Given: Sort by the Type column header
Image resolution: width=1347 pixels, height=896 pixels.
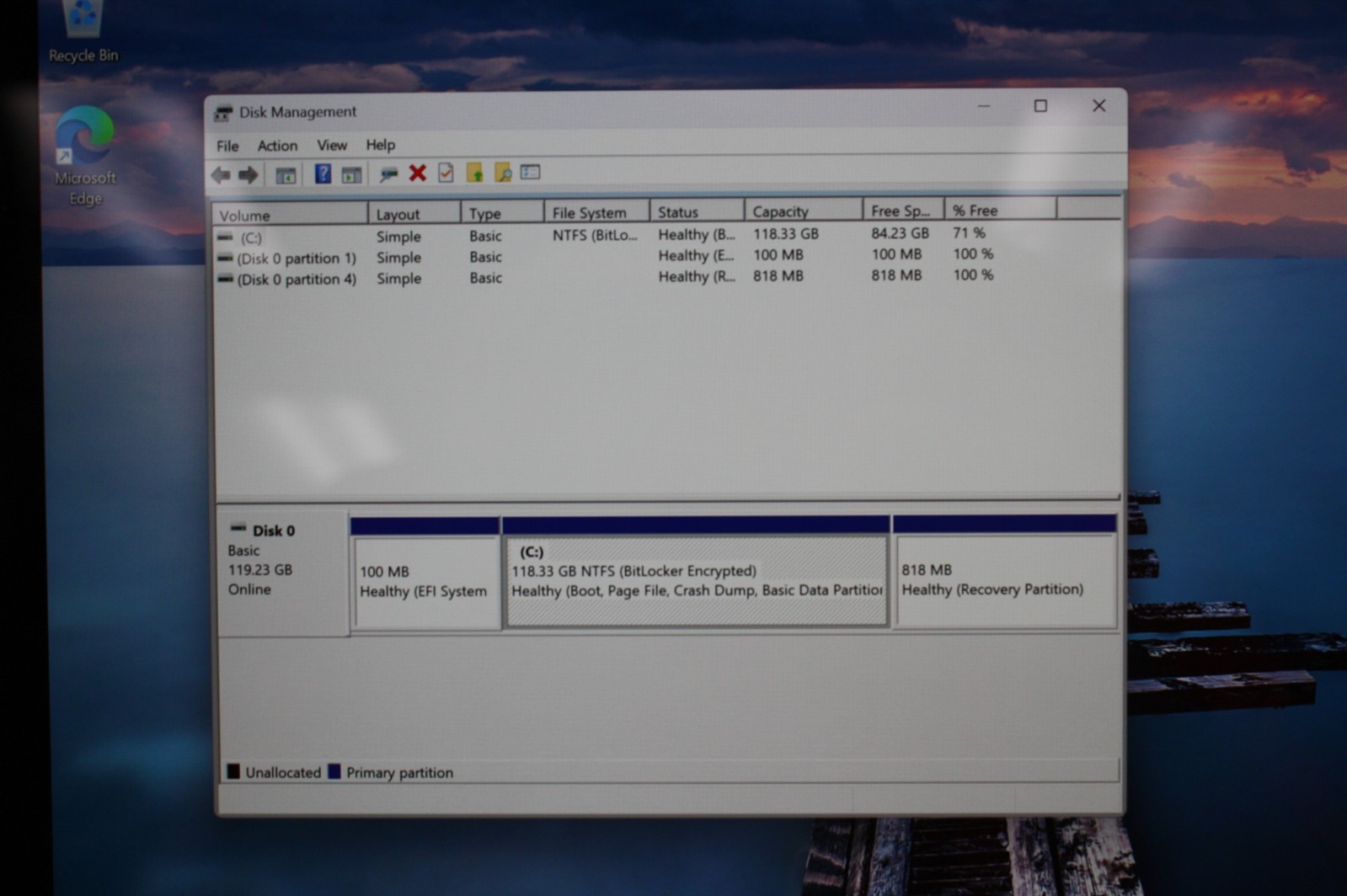Looking at the screenshot, I should pyautogui.click(x=503, y=213).
